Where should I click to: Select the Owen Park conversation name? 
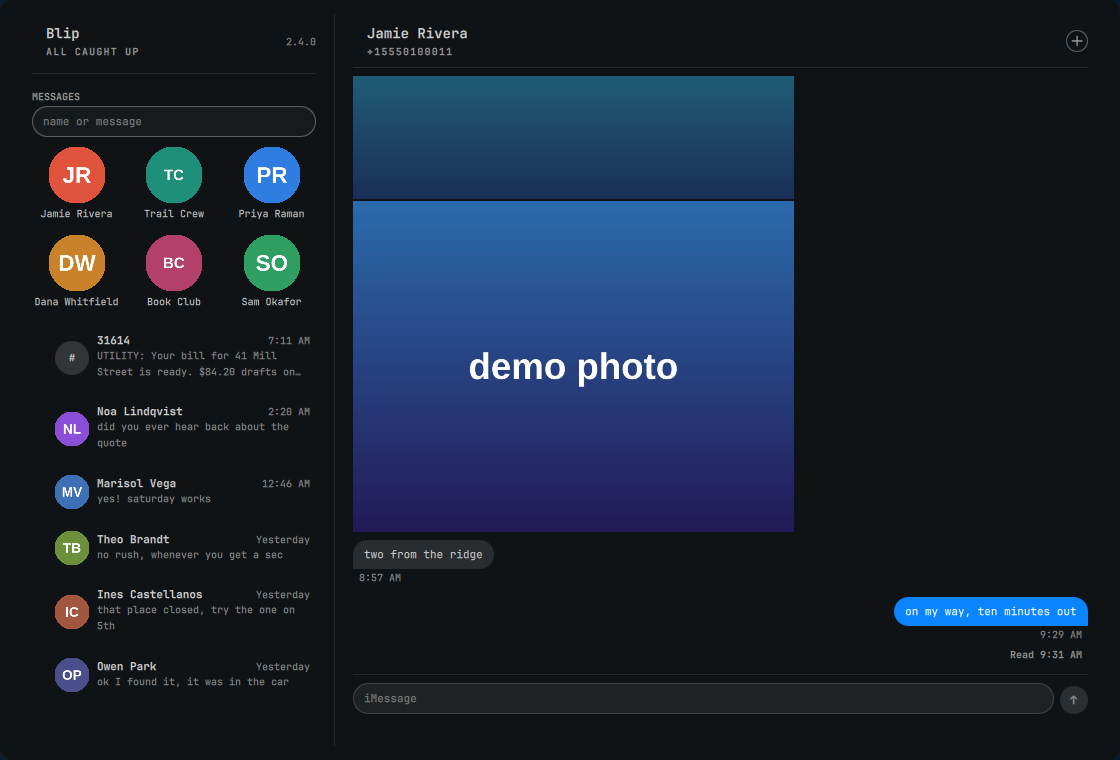tap(126, 666)
